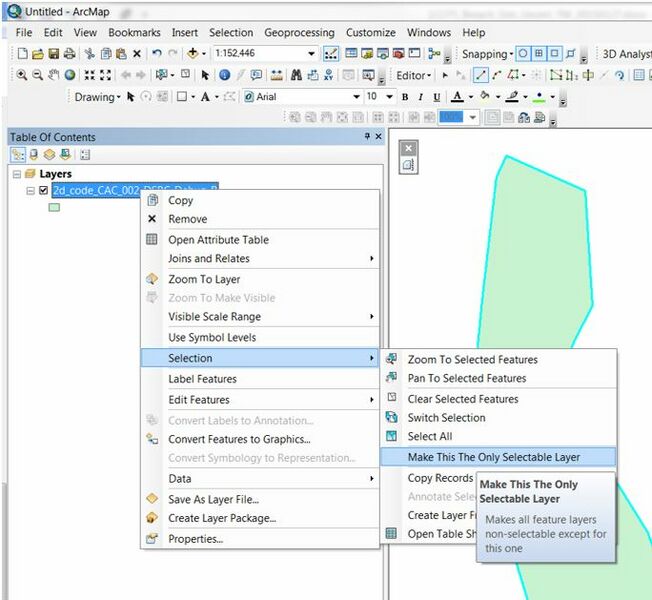The height and width of the screenshot is (600, 652).
Task: Open the HTML Popup tool
Action: (x=256, y=75)
